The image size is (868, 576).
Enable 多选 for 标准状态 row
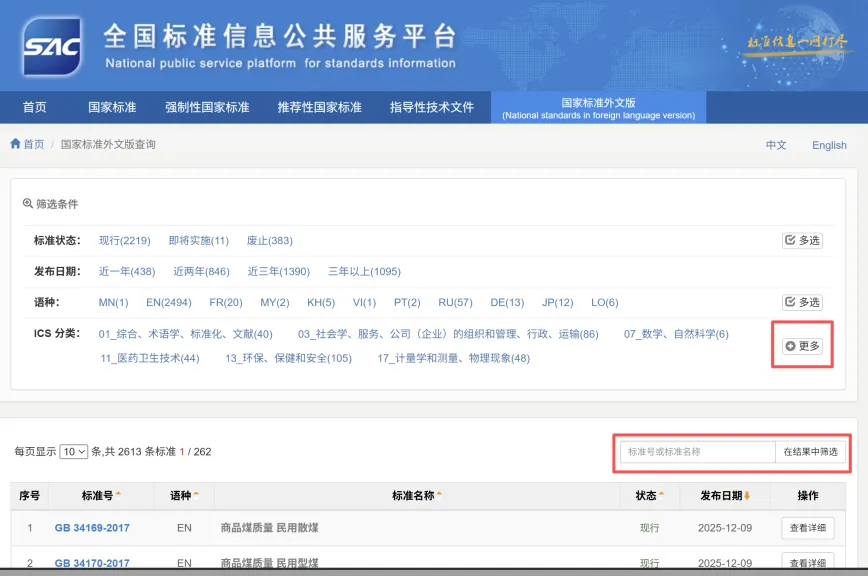802,240
